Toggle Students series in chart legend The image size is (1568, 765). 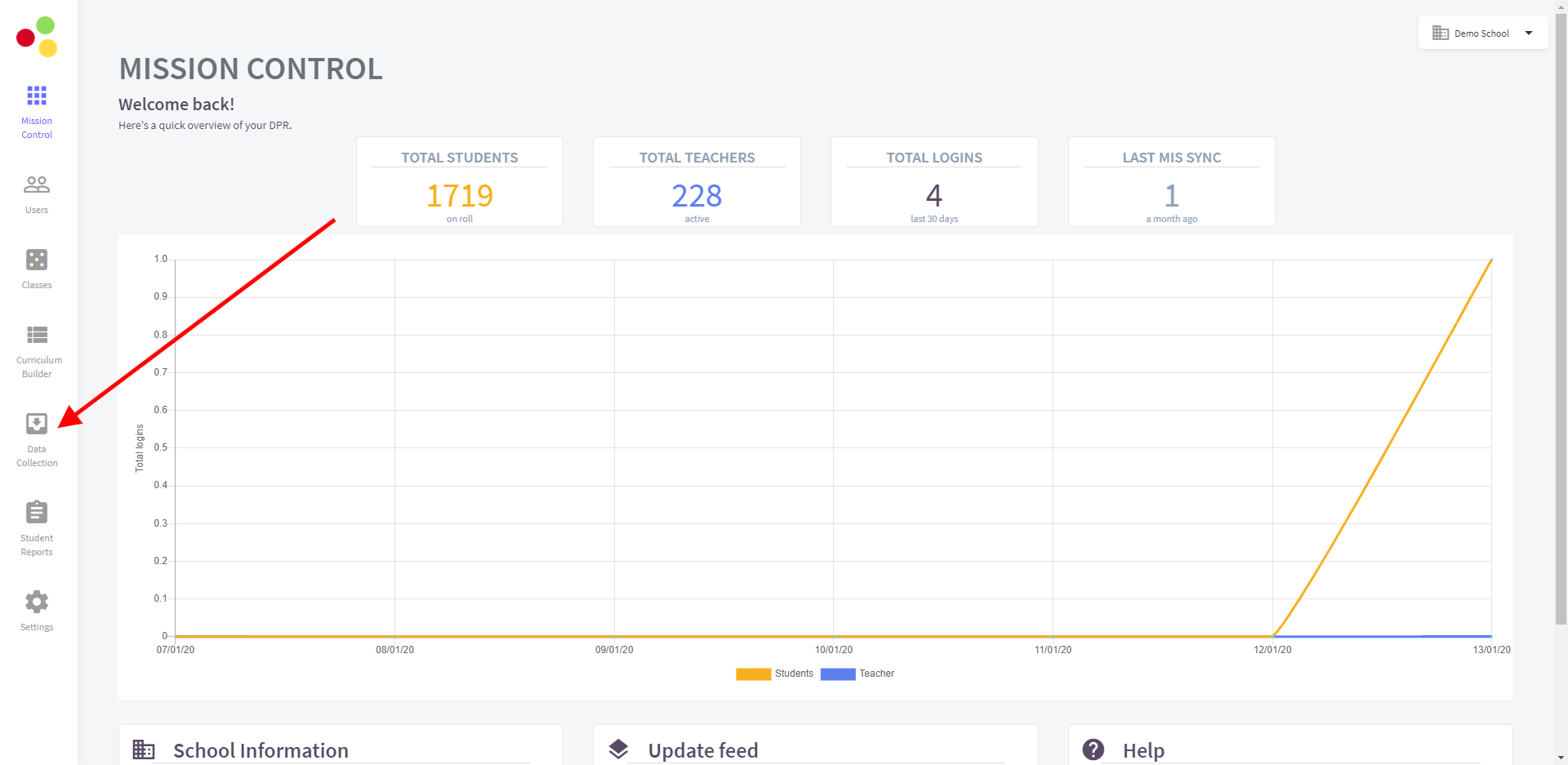click(775, 674)
